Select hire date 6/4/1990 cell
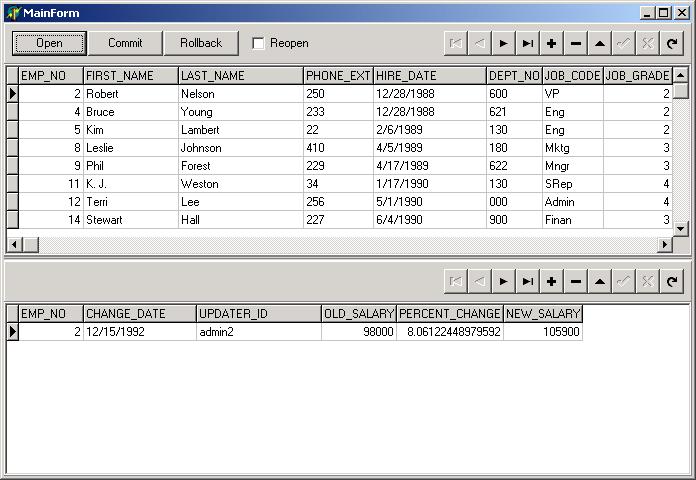Screen dimensions: 696x480 430,220
